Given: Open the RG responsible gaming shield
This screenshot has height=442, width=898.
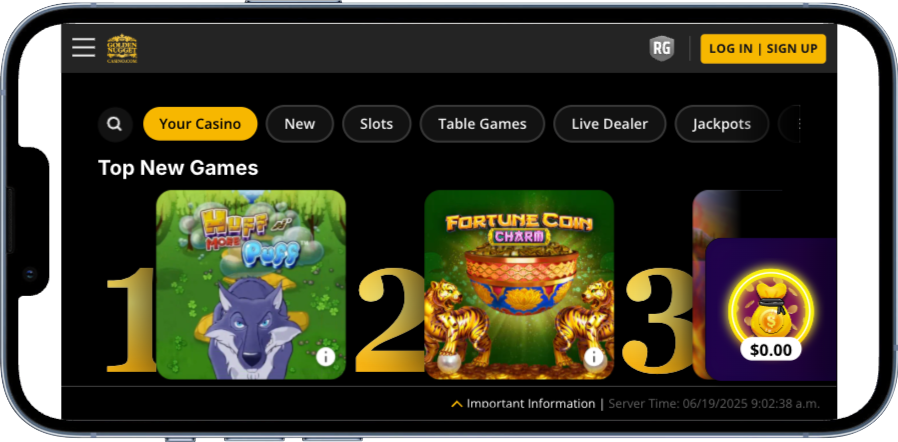Looking at the screenshot, I should click(661, 48).
